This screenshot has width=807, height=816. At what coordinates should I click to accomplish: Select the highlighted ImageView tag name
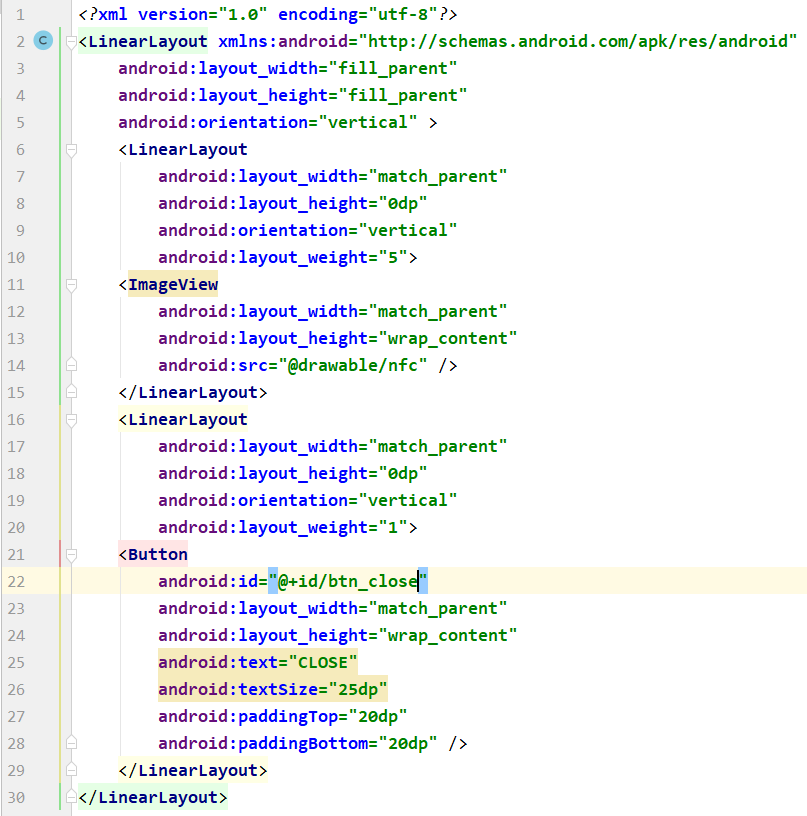[173, 284]
